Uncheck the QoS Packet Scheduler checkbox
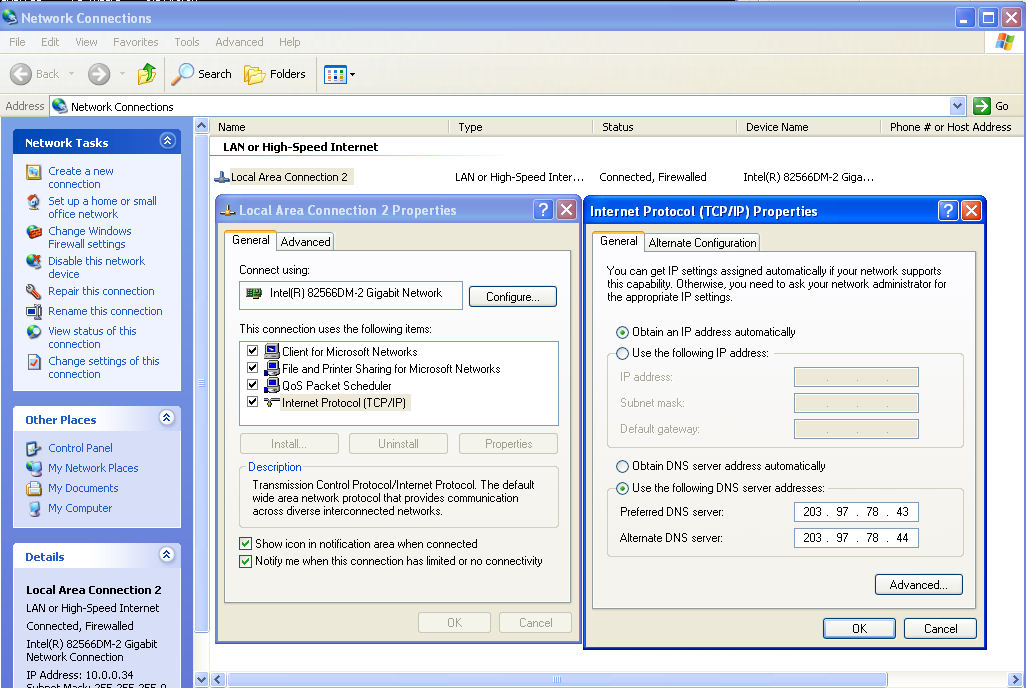The image size is (1026, 688). pyautogui.click(x=252, y=385)
